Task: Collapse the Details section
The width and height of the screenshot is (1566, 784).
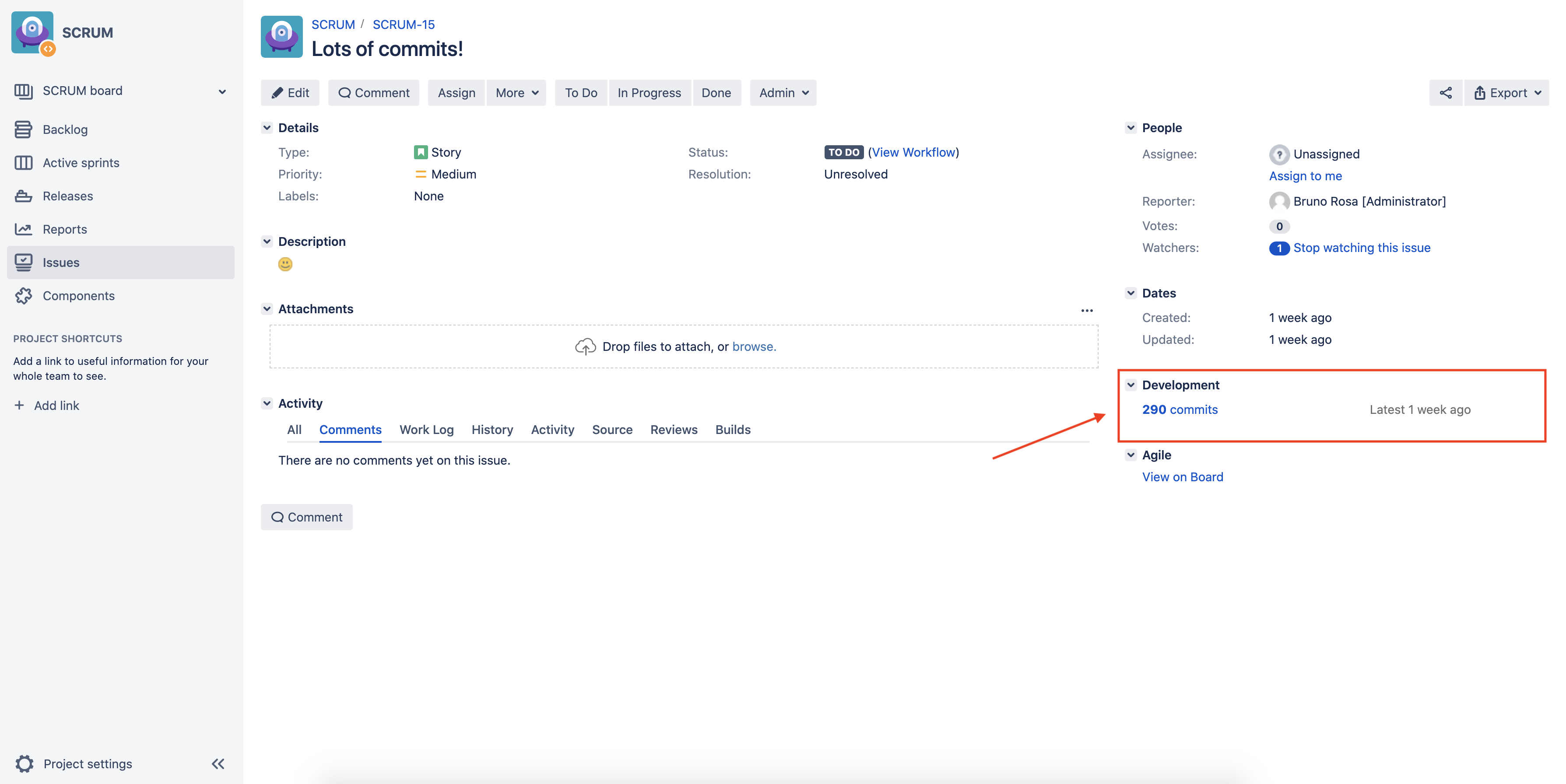Action: [267, 128]
